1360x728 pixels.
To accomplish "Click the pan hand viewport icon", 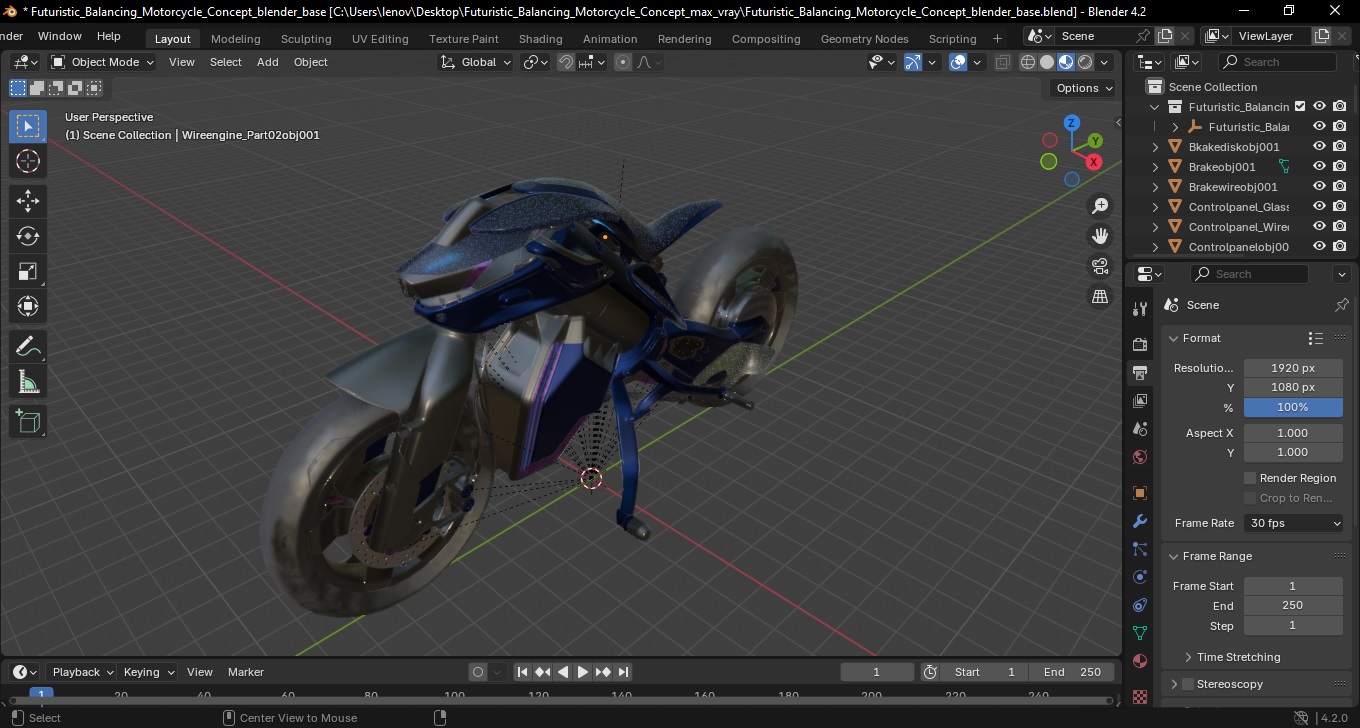I will tap(1100, 236).
